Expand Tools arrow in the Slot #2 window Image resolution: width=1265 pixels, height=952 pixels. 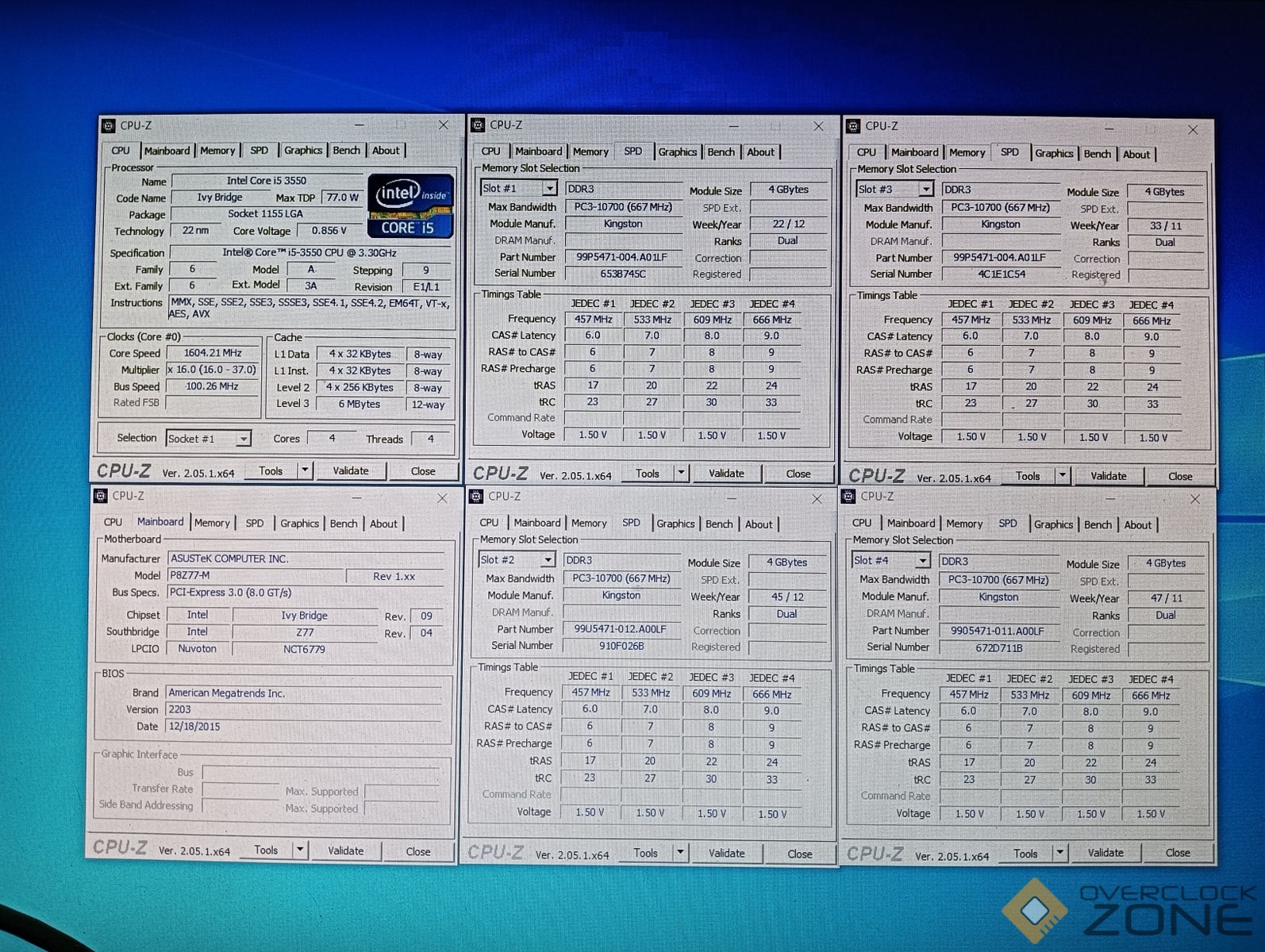pos(680,853)
